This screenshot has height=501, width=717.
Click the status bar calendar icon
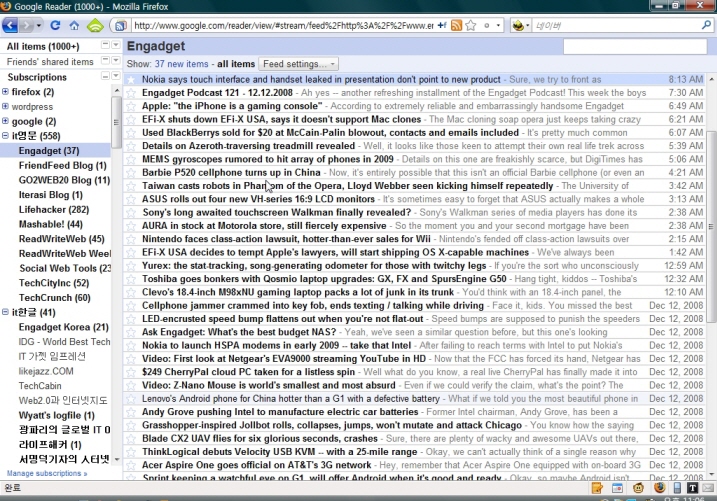(617, 488)
